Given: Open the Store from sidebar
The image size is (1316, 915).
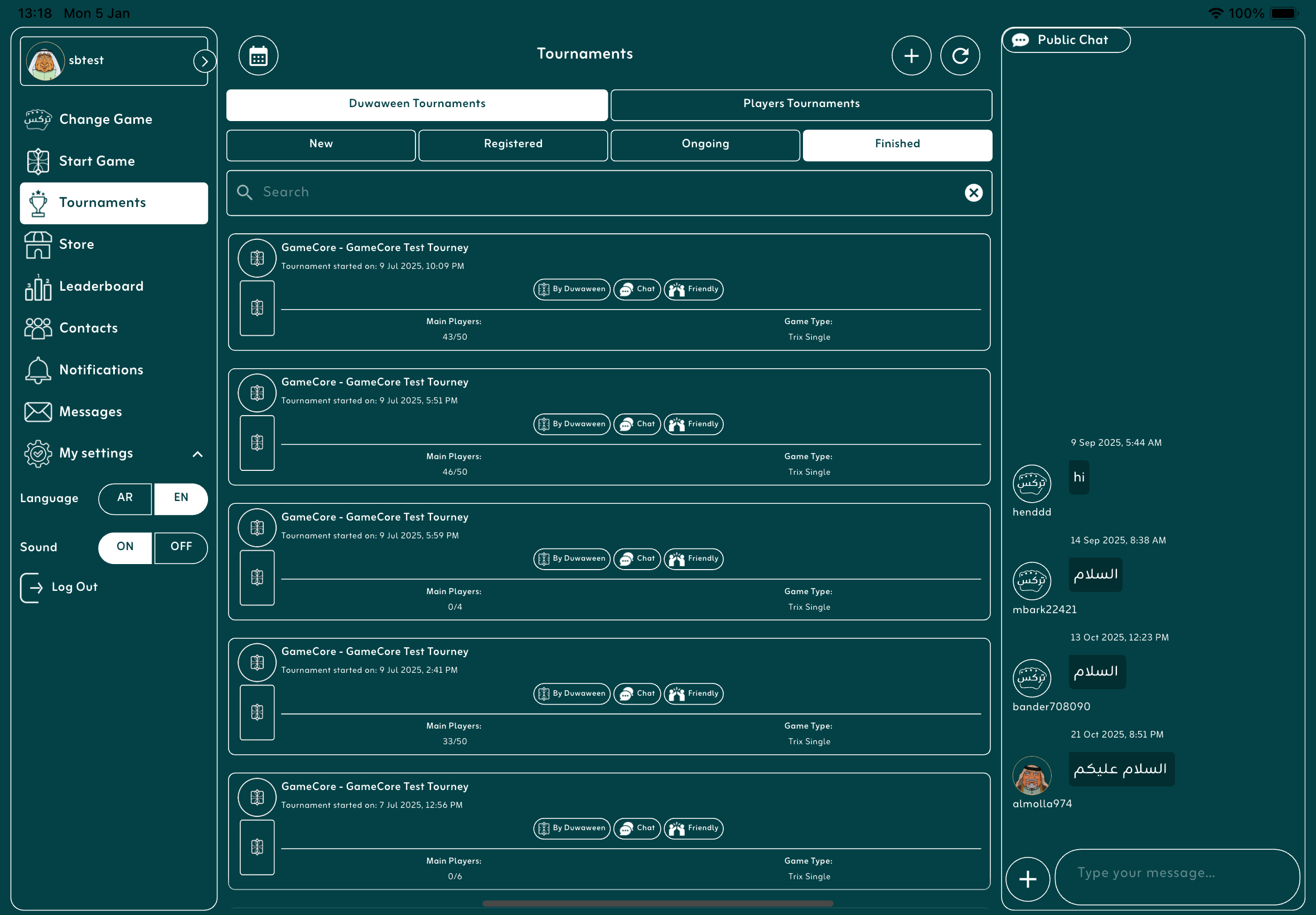Looking at the screenshot, I should (76, 245).
